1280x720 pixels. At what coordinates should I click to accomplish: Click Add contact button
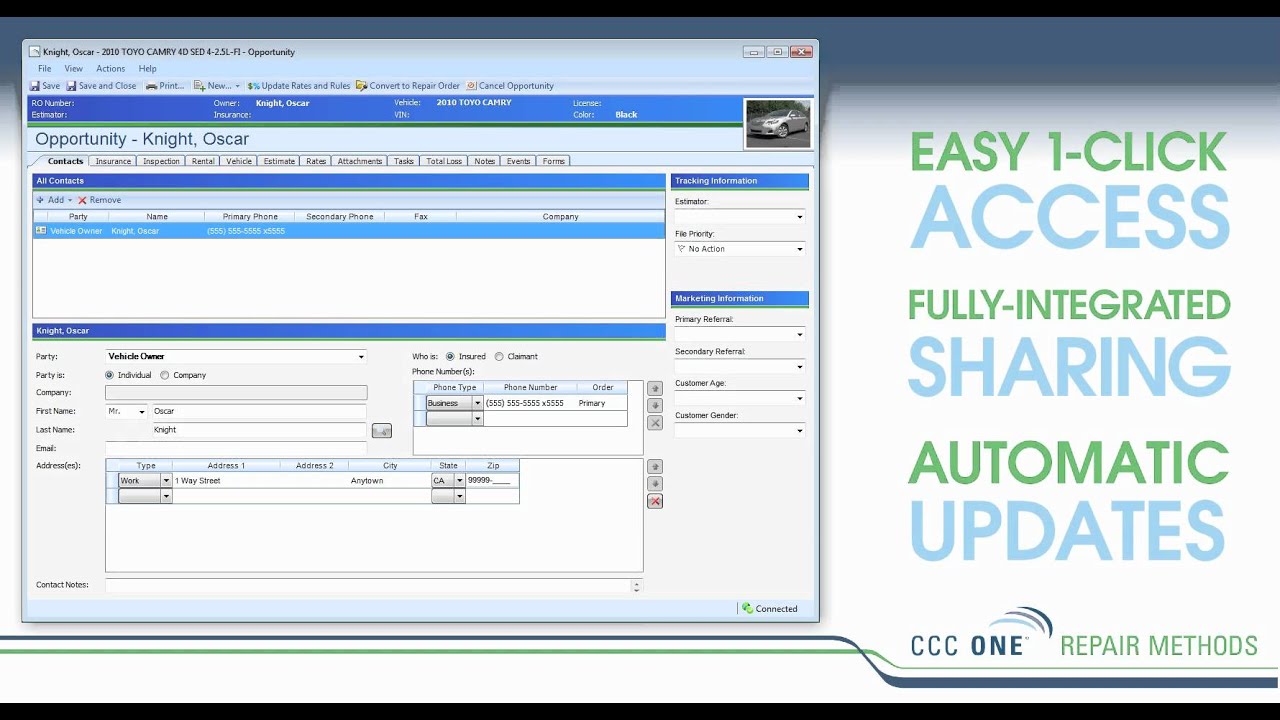click(x=54, y=200)
